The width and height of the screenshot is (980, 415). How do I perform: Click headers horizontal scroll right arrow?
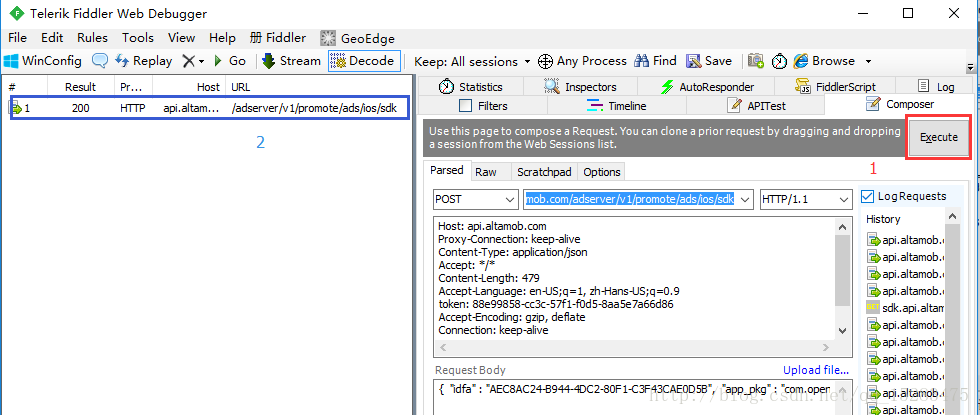826,347
